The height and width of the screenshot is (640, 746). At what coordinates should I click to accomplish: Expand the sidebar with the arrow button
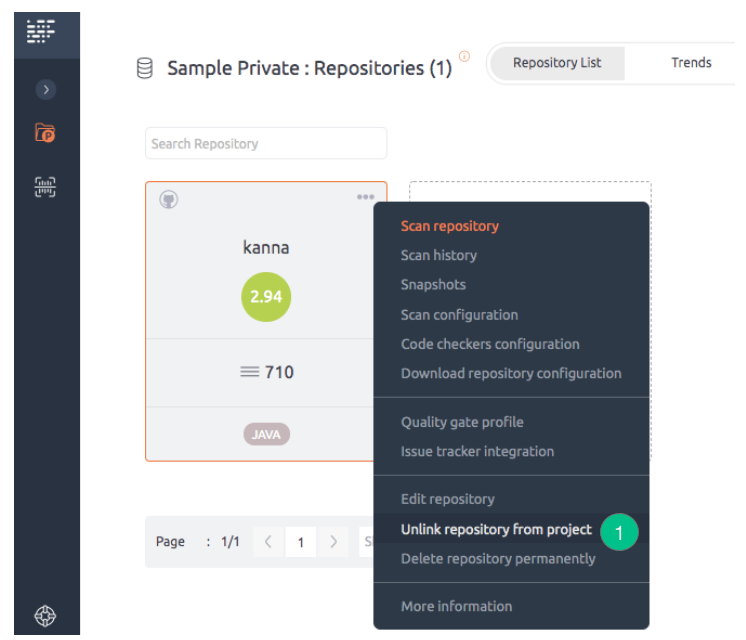pos(46,89)
